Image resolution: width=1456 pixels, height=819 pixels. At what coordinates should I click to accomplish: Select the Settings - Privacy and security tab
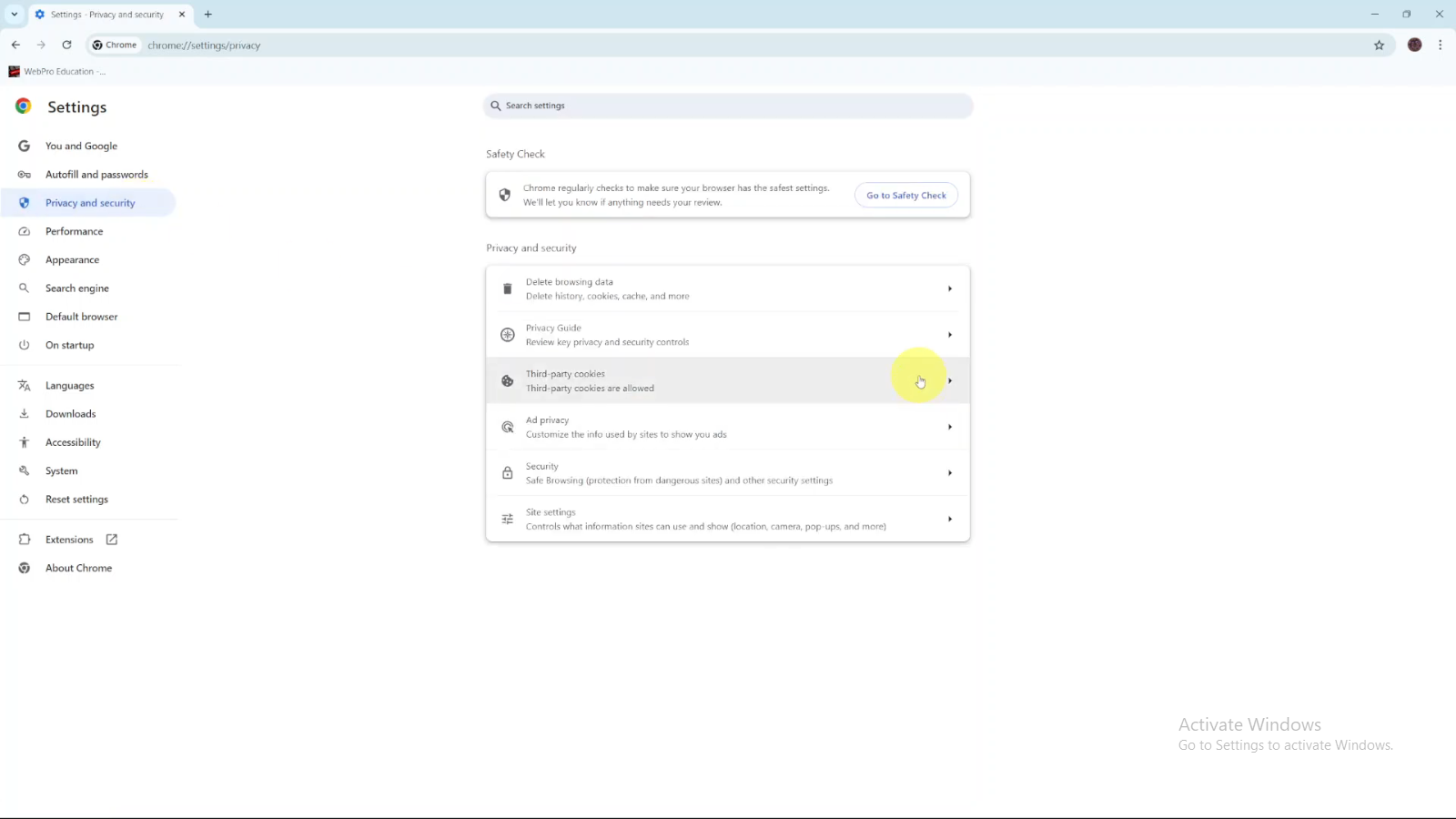(x=109, y=15)
